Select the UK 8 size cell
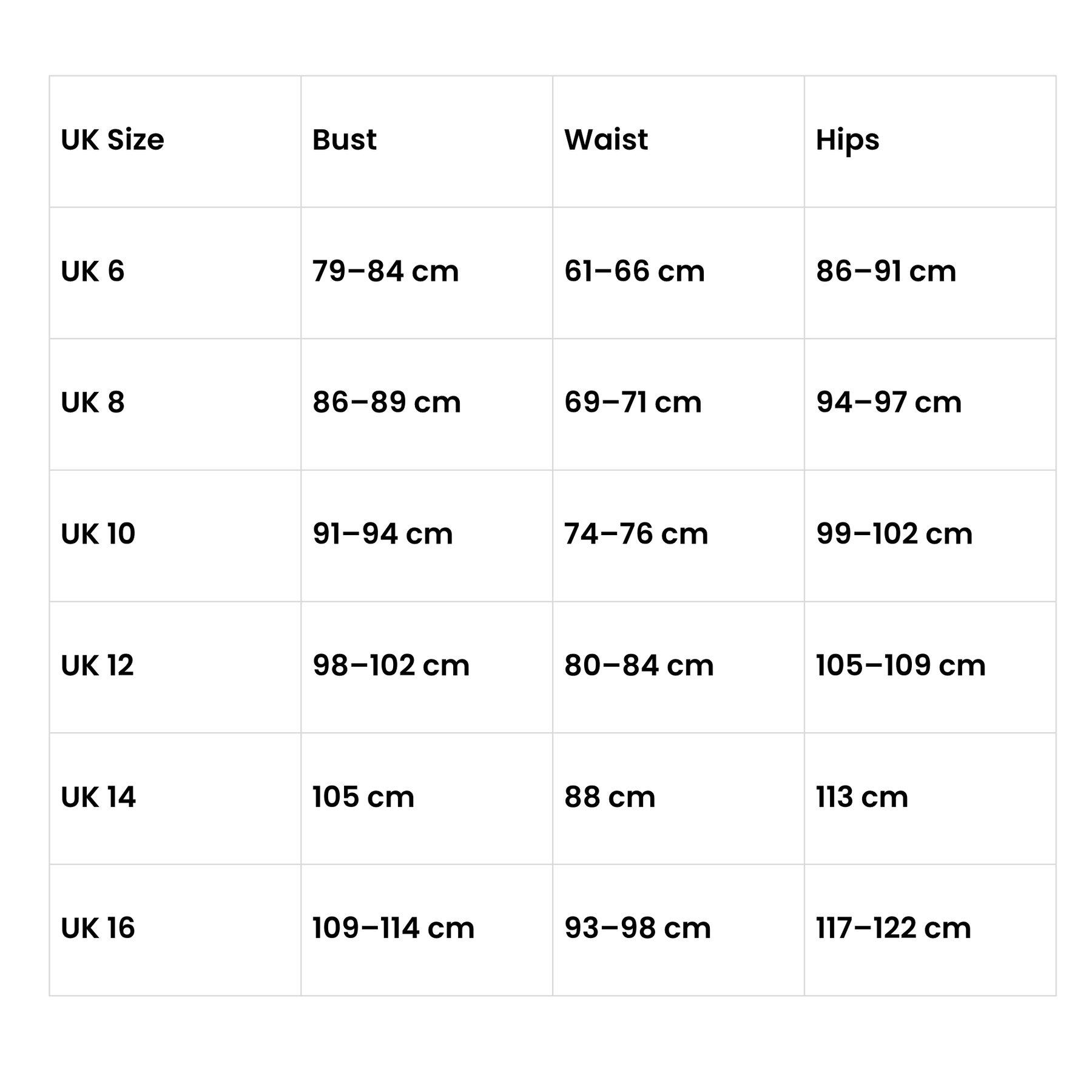This screenshot has height=1092, width=1092. pyautogui.click(x=92, y=403)
